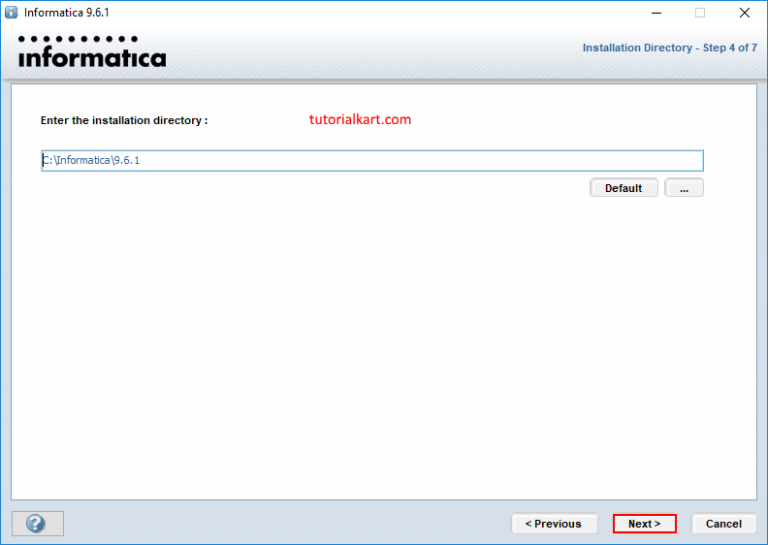Browse for a folder with the ellipsis button
Image resolution: width=768 pixels, height=545 pixels.
pos(684,188)
